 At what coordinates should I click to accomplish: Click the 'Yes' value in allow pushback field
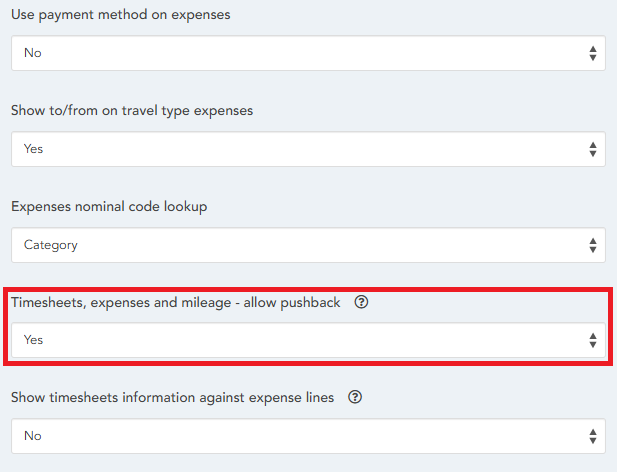click(x=34, y=340)
